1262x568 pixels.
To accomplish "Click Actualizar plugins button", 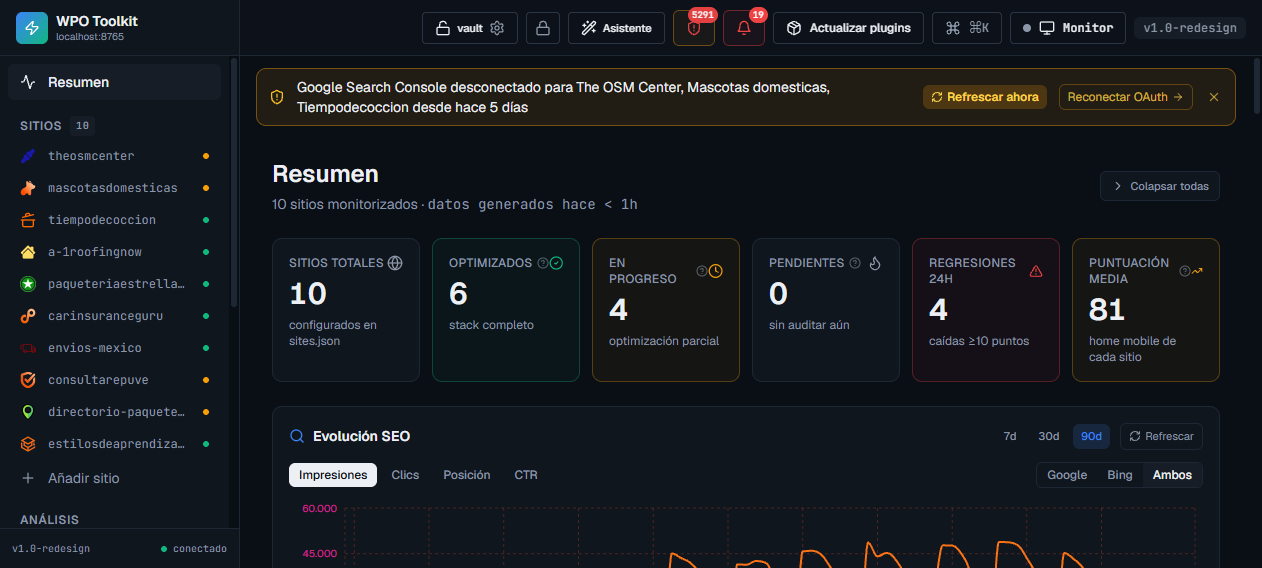I will click(848, 28).
